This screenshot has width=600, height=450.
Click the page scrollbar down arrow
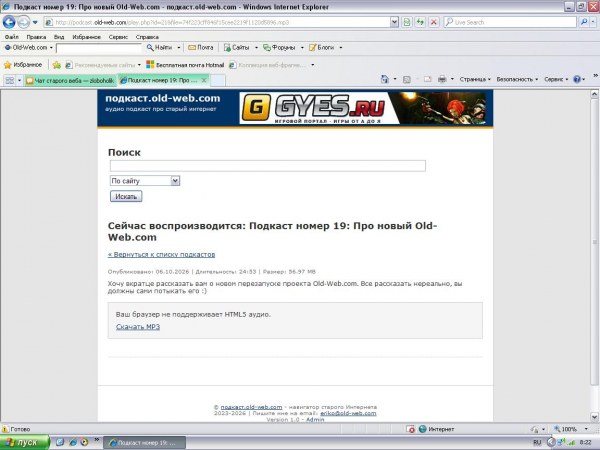click(x=594, y=416)
